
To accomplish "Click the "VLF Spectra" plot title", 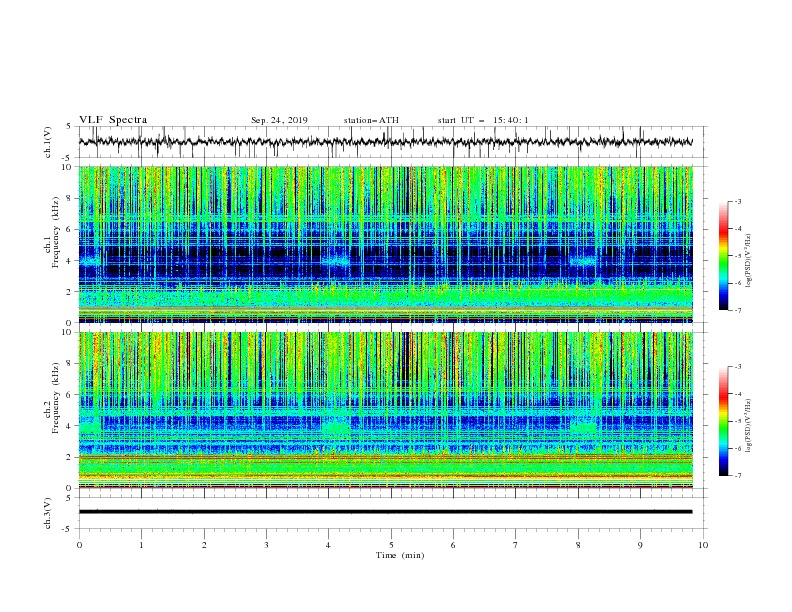I will coord(113,120).
